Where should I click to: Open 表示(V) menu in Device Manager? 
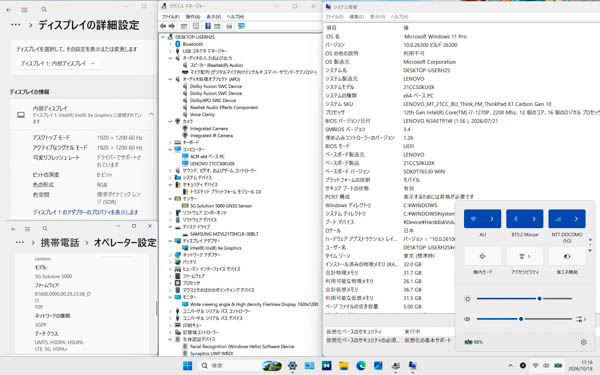coord(214,17)
